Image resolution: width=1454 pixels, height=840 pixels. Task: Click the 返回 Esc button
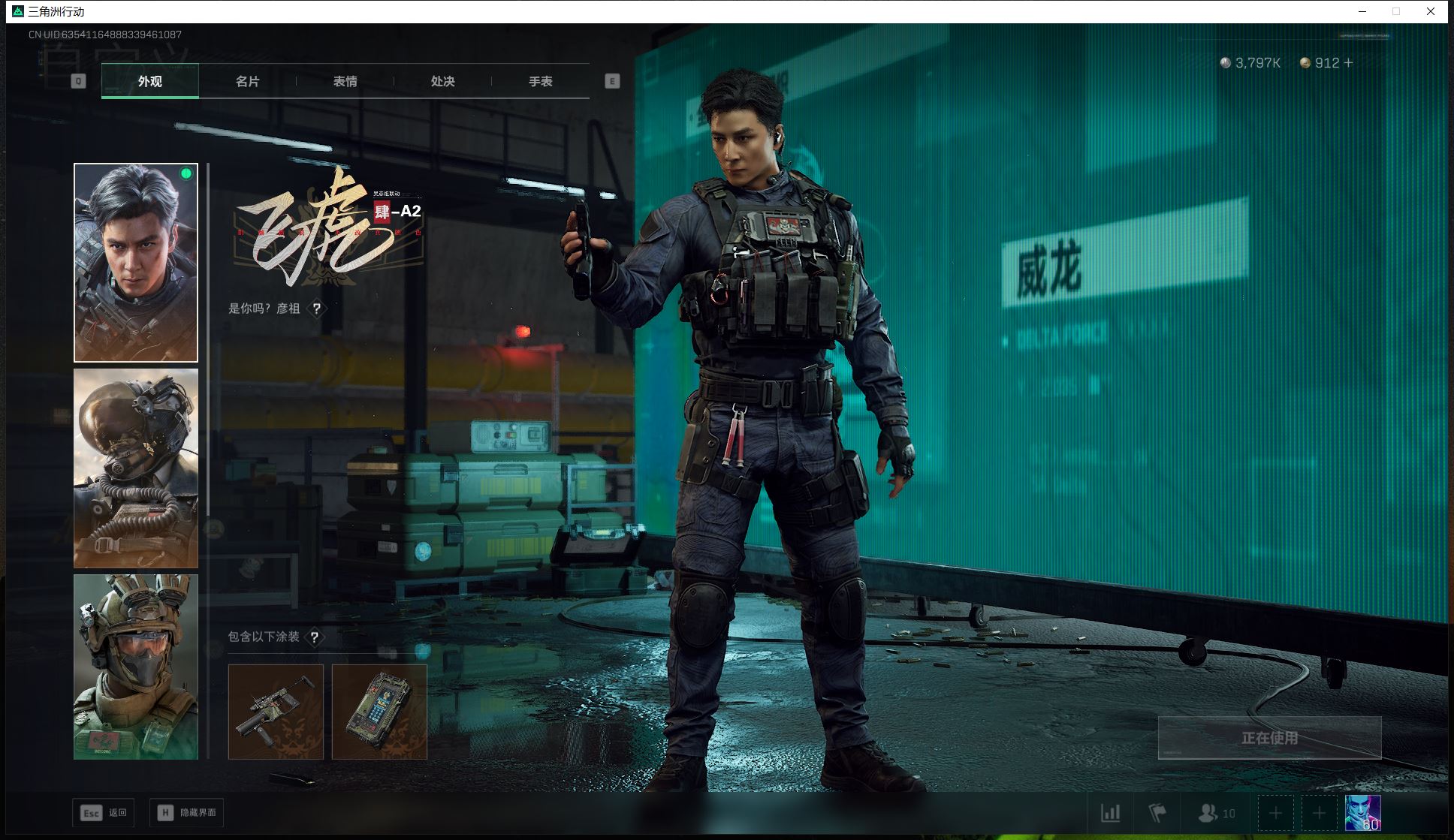pyautogui.click(x=104, y=812)
